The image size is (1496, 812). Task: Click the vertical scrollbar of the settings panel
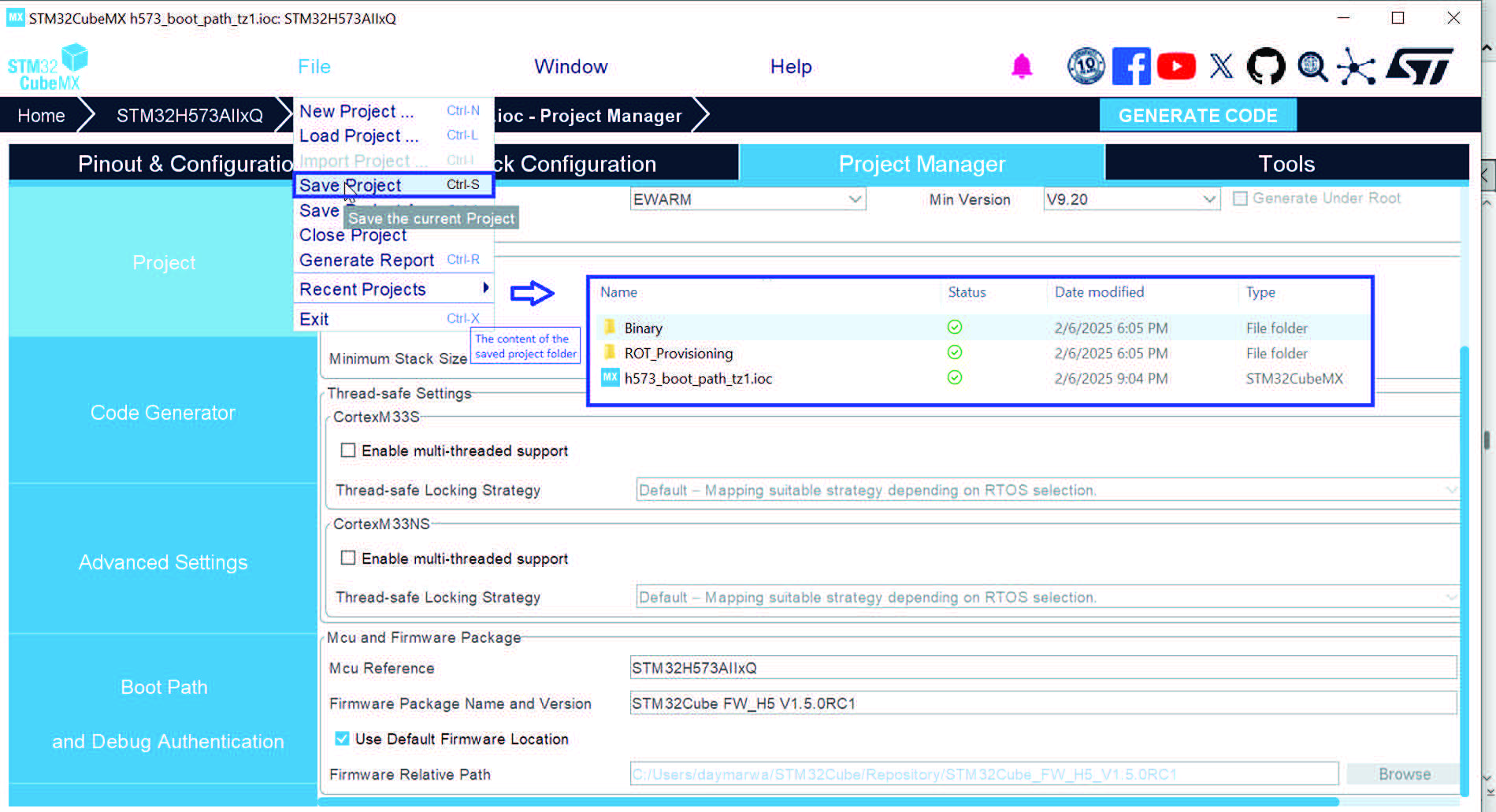tap(1465, 571)
